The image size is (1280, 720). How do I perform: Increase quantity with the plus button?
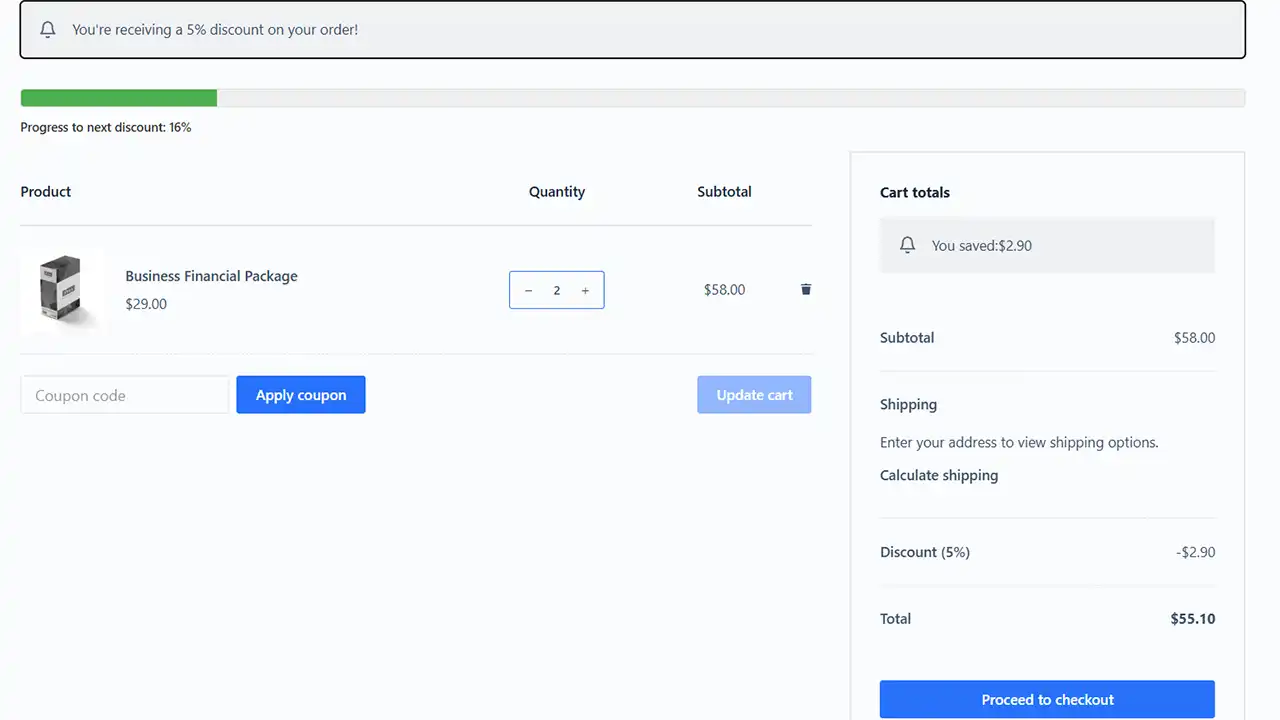click(585, 291)
